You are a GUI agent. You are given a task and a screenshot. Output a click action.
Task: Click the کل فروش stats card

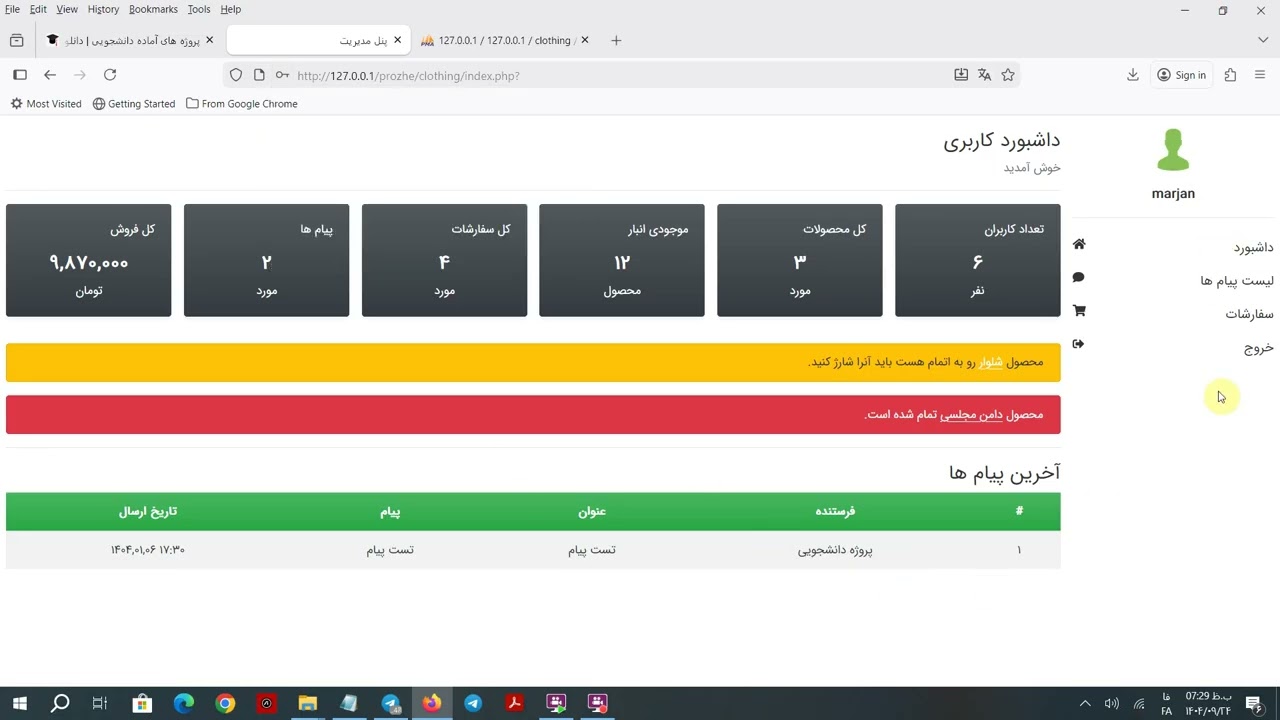tap(89, 260)
